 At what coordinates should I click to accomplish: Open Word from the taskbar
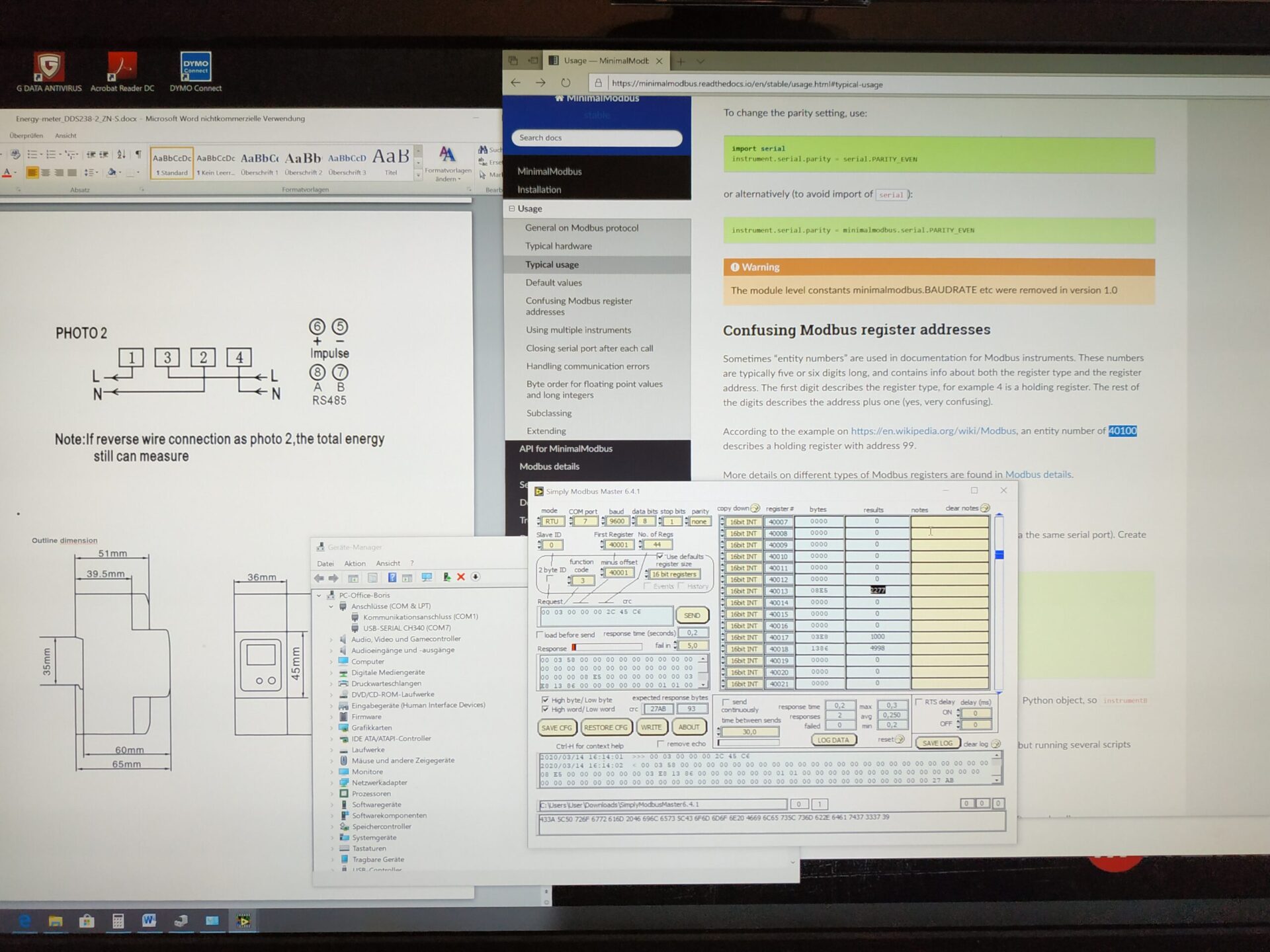tap(149, 920)
